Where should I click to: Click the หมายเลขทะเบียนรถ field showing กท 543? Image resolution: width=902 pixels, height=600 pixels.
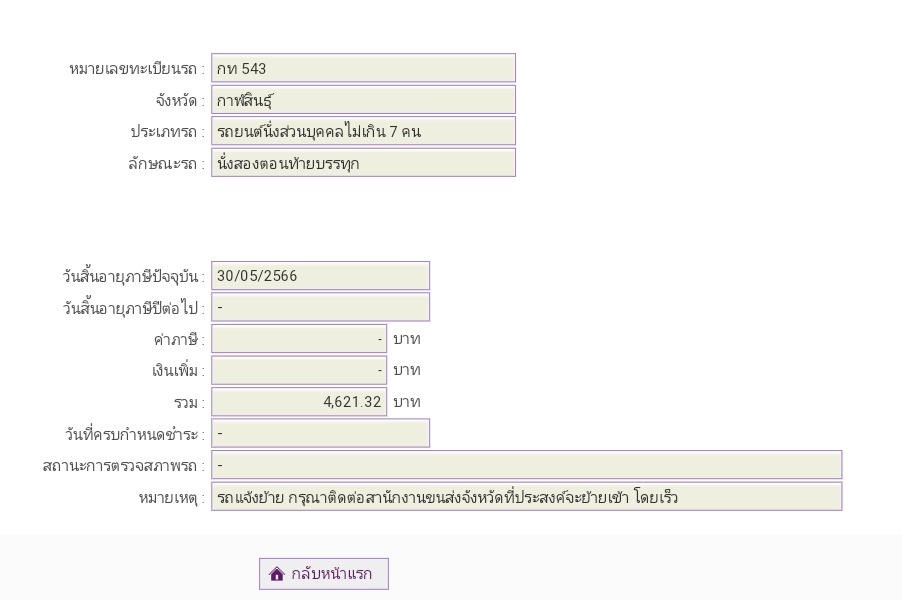(x=363, y=68)
